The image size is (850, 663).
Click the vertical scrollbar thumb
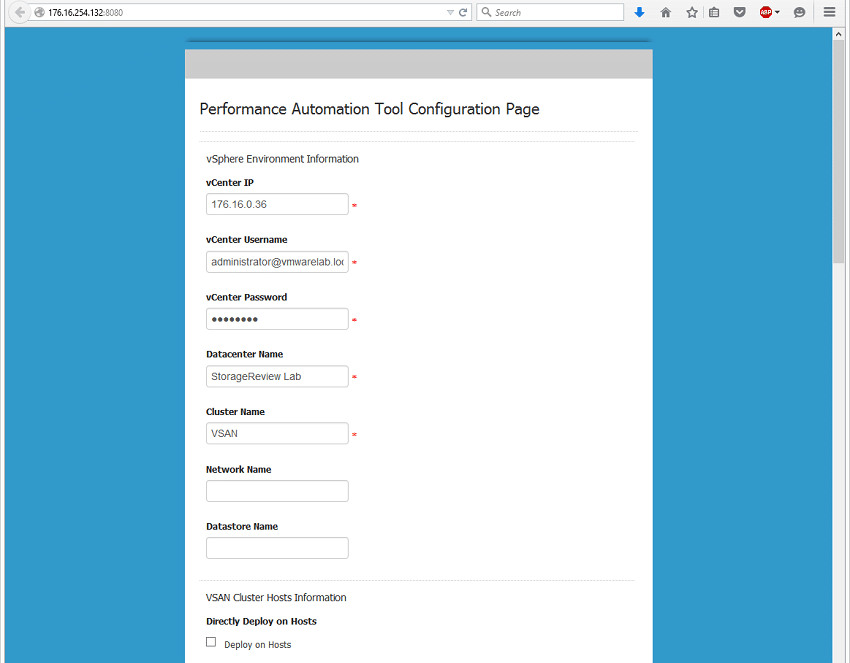point(838,152)
